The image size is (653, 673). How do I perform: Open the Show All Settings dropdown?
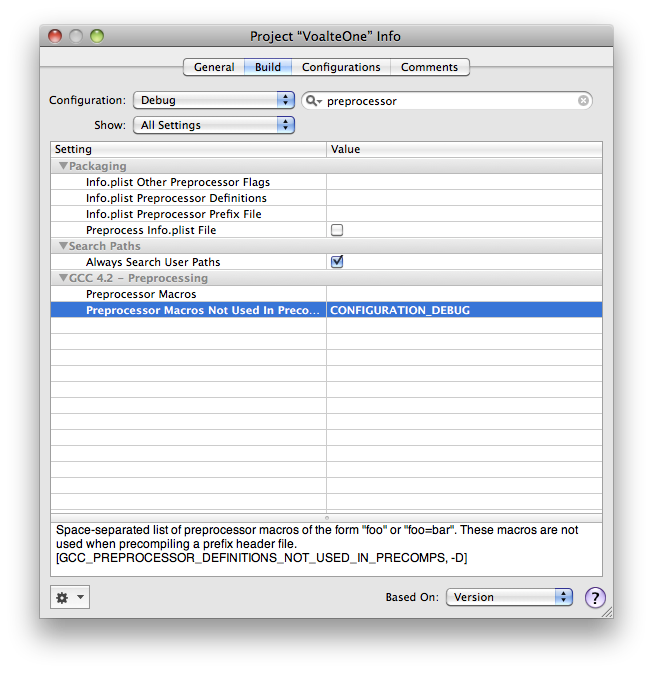click(x=214, y=125)
